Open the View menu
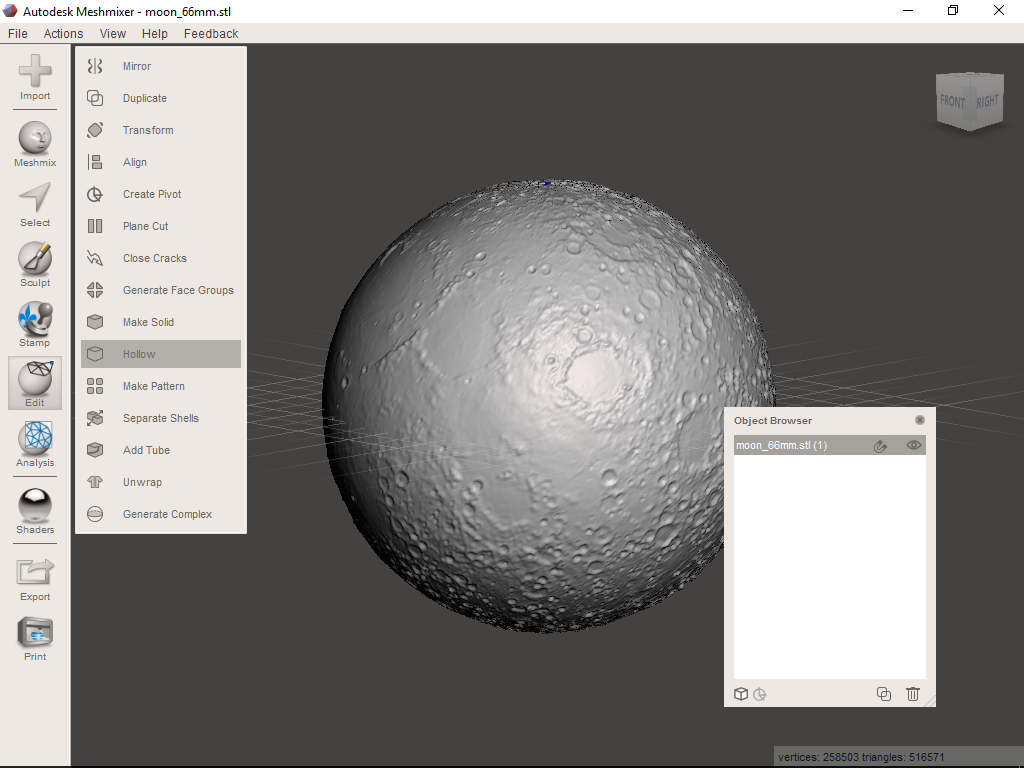Viewport: 1024px width, 768px height. click(x=112, y=33)
